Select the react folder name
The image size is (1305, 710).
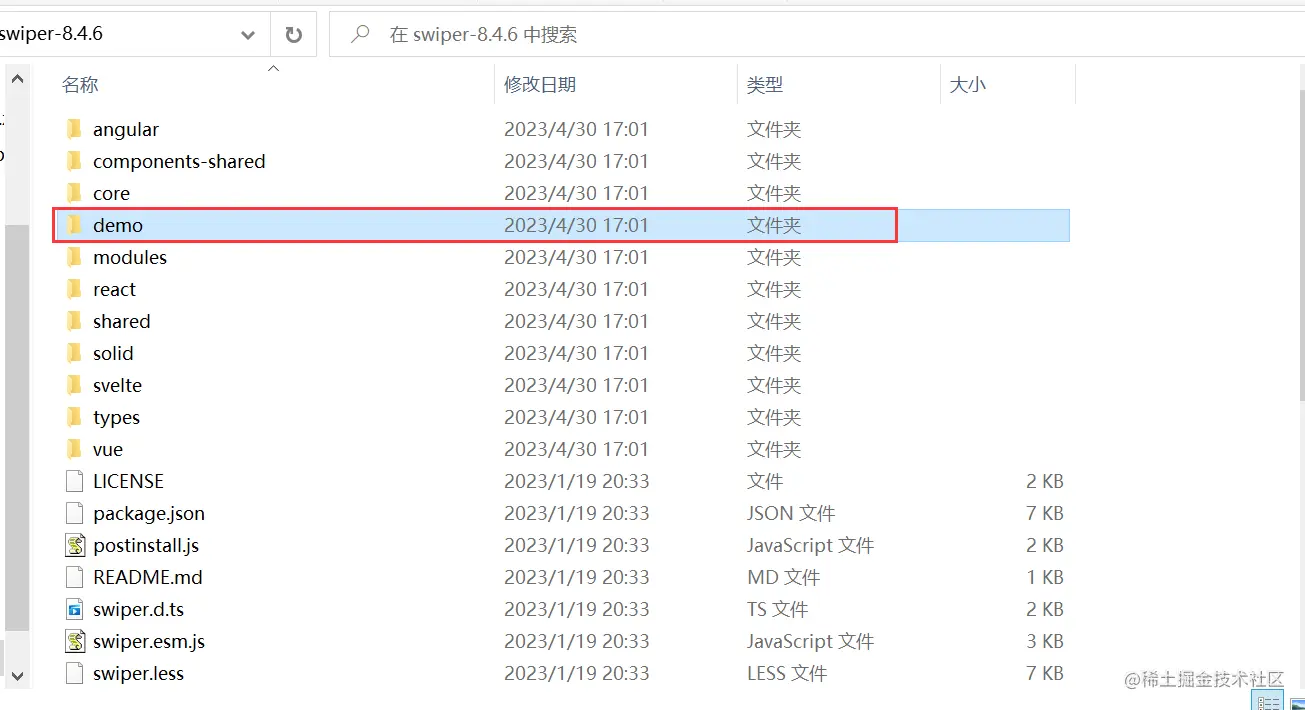pos(114,290)
